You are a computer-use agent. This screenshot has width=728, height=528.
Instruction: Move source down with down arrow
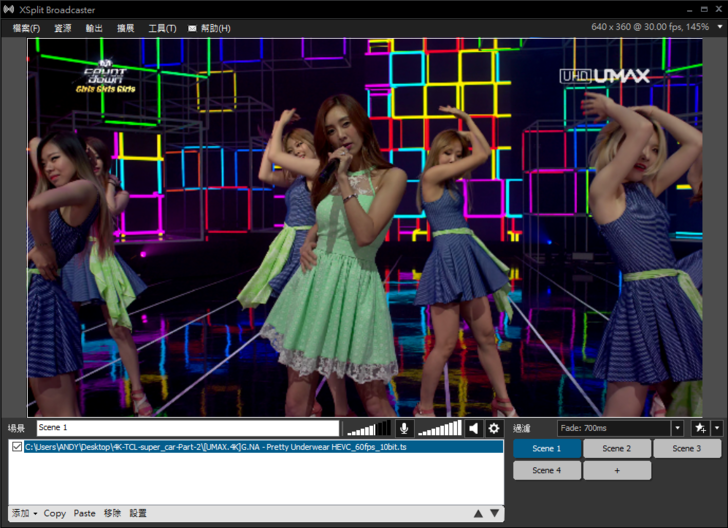pyautogui.click(x=494, y=513)
